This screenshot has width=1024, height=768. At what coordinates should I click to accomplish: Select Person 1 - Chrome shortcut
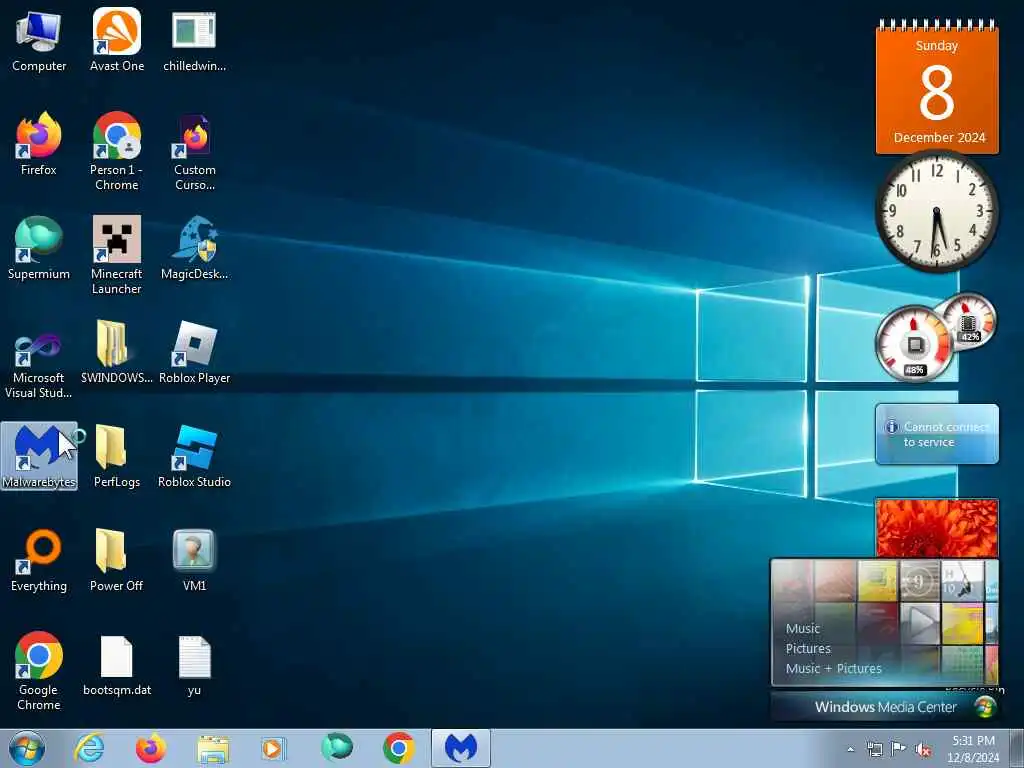(x=117, y=152)
